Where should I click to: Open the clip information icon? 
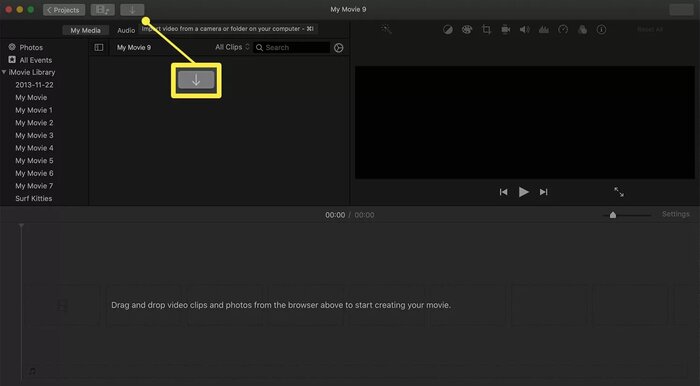[x=601, y=30]
